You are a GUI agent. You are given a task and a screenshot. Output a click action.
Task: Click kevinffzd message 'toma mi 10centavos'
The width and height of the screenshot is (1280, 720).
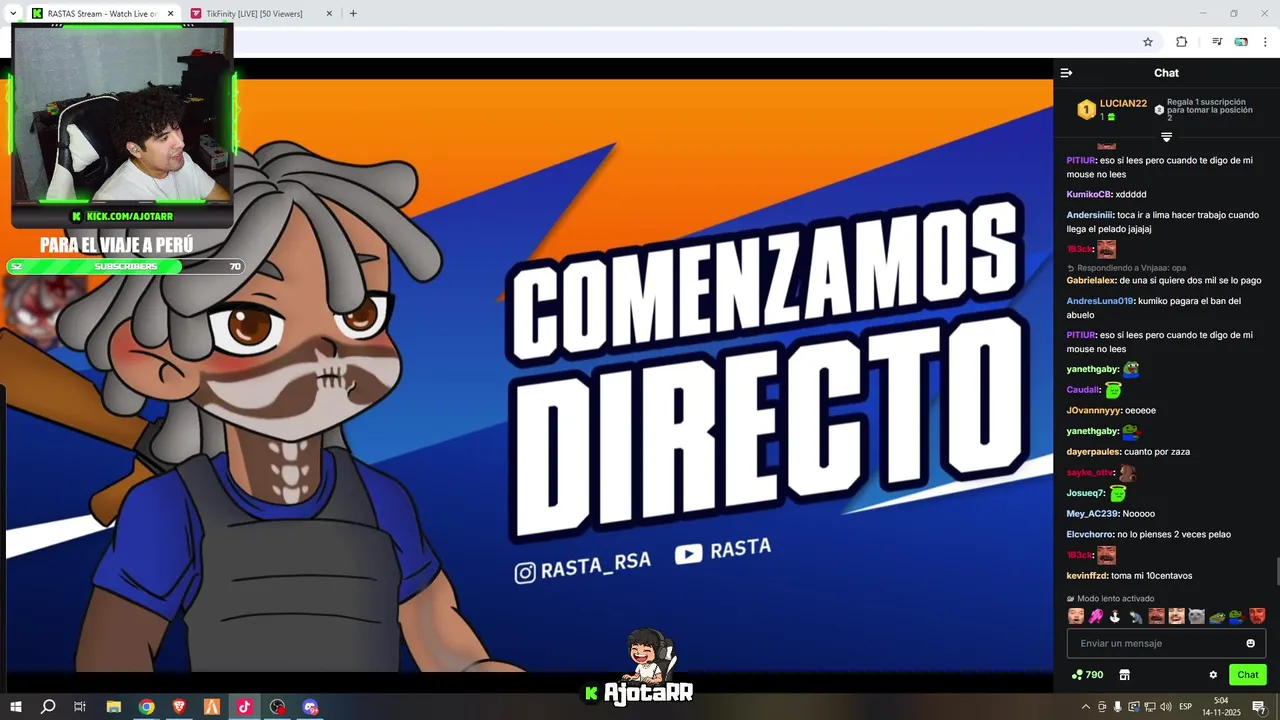[1151, 576]
